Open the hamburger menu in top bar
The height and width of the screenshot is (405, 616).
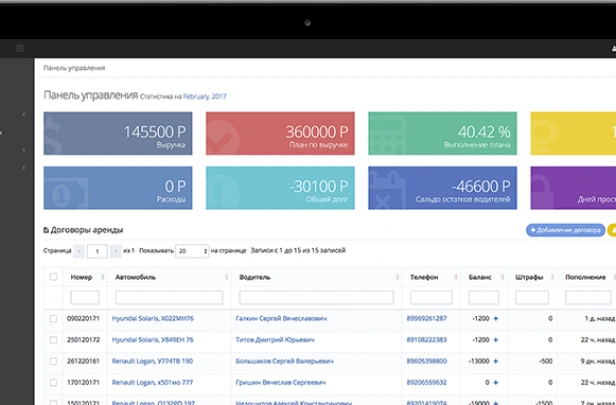click(x=19, y=47)
